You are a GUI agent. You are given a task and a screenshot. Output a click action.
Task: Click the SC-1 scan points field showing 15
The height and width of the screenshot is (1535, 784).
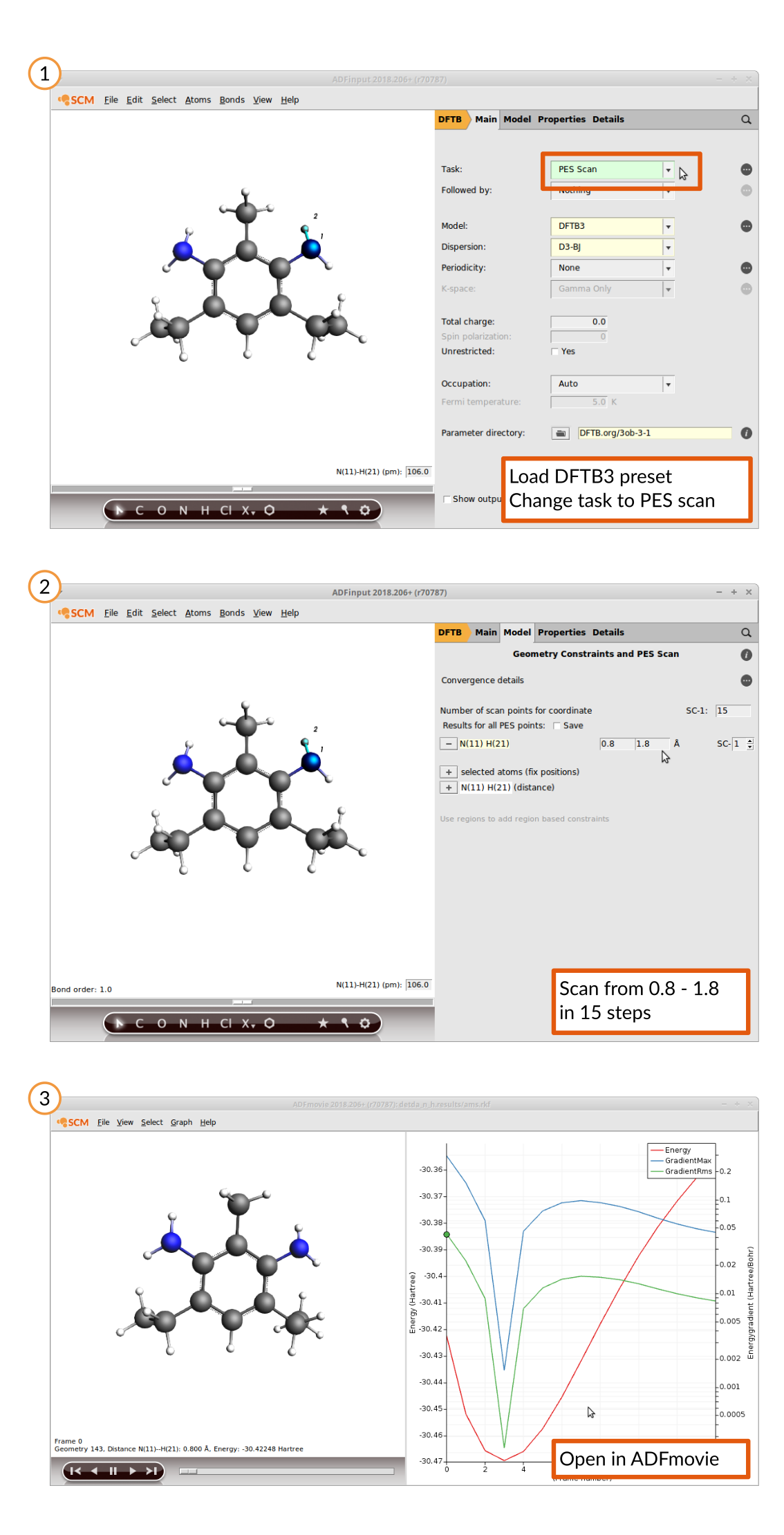[x=733, y=711]
